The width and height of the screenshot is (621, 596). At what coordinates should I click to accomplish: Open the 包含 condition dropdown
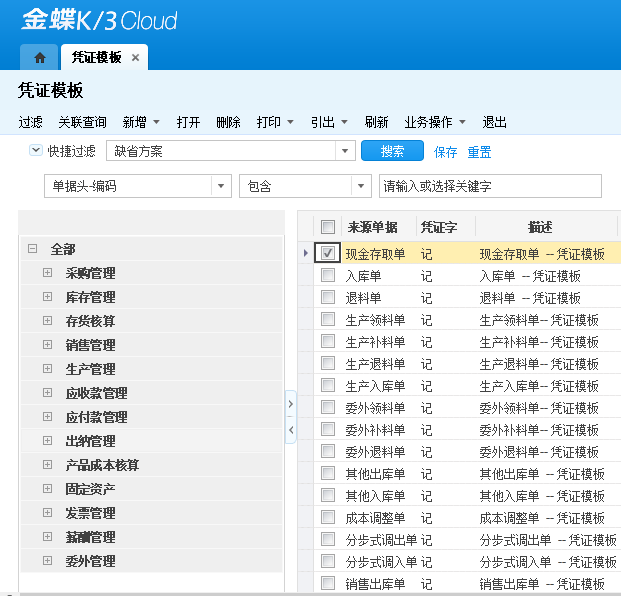click(x=361, y=186)
